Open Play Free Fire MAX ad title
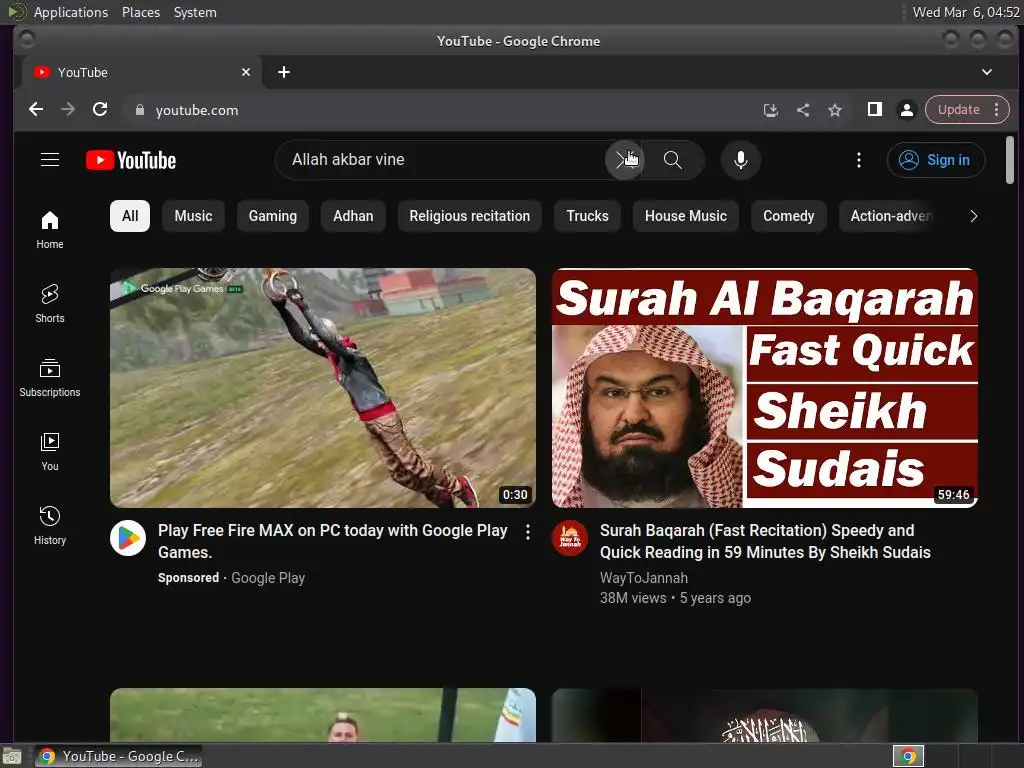This screenshot has height=768, width=1024. tap(332, 541)
